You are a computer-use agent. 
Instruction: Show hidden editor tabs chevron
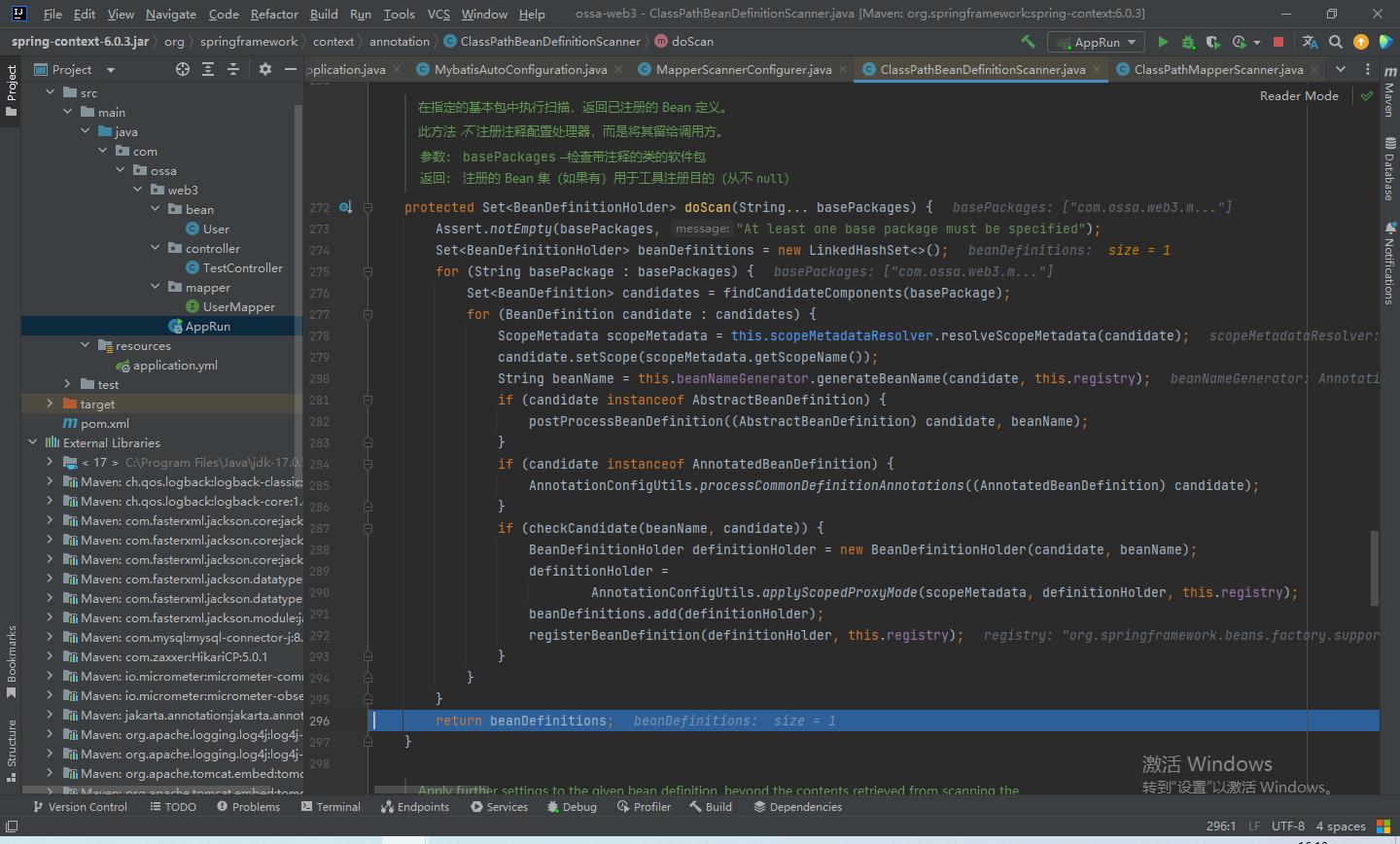click(1341, 69)
